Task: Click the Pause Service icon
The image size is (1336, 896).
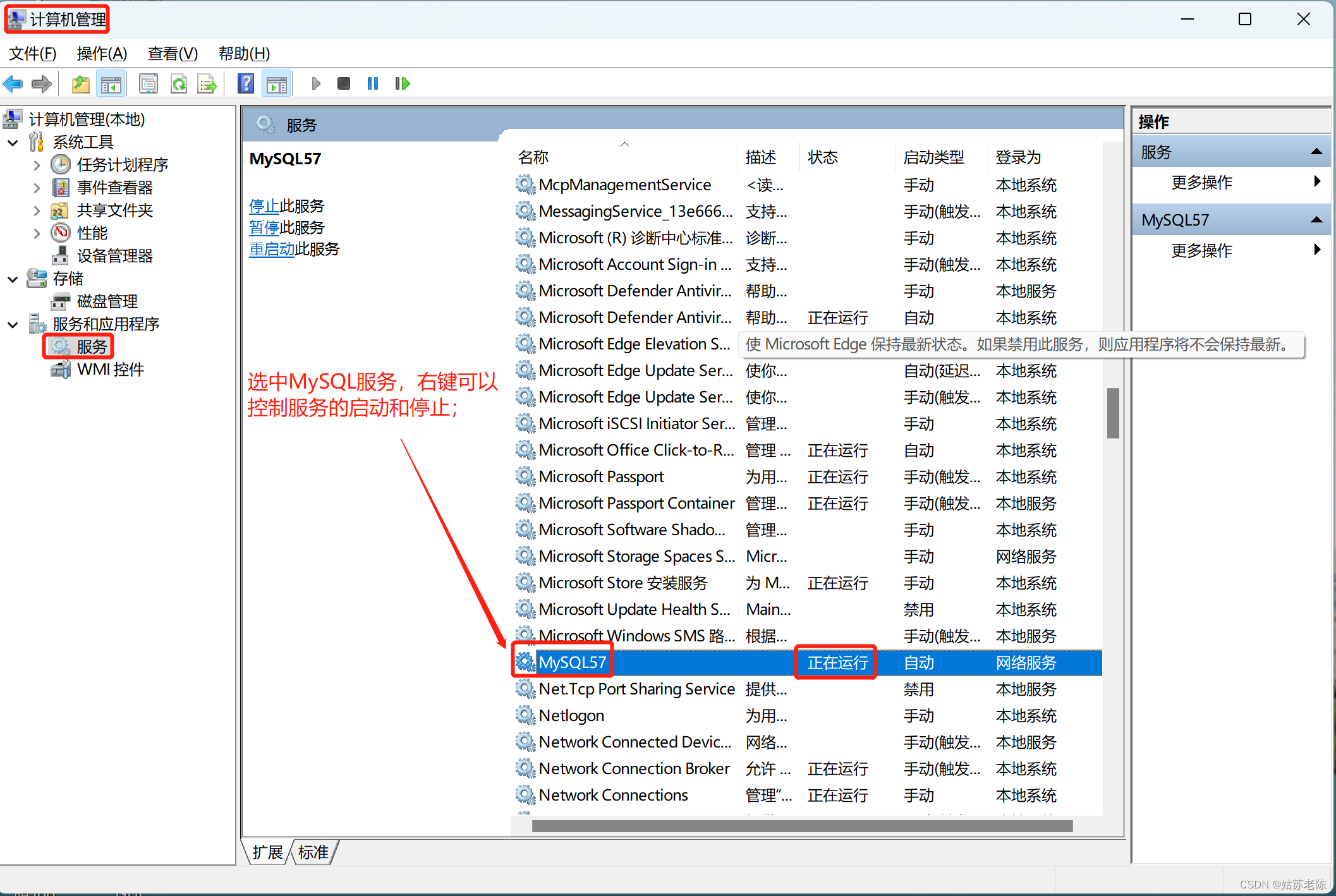Action: (x=373, y=83)
